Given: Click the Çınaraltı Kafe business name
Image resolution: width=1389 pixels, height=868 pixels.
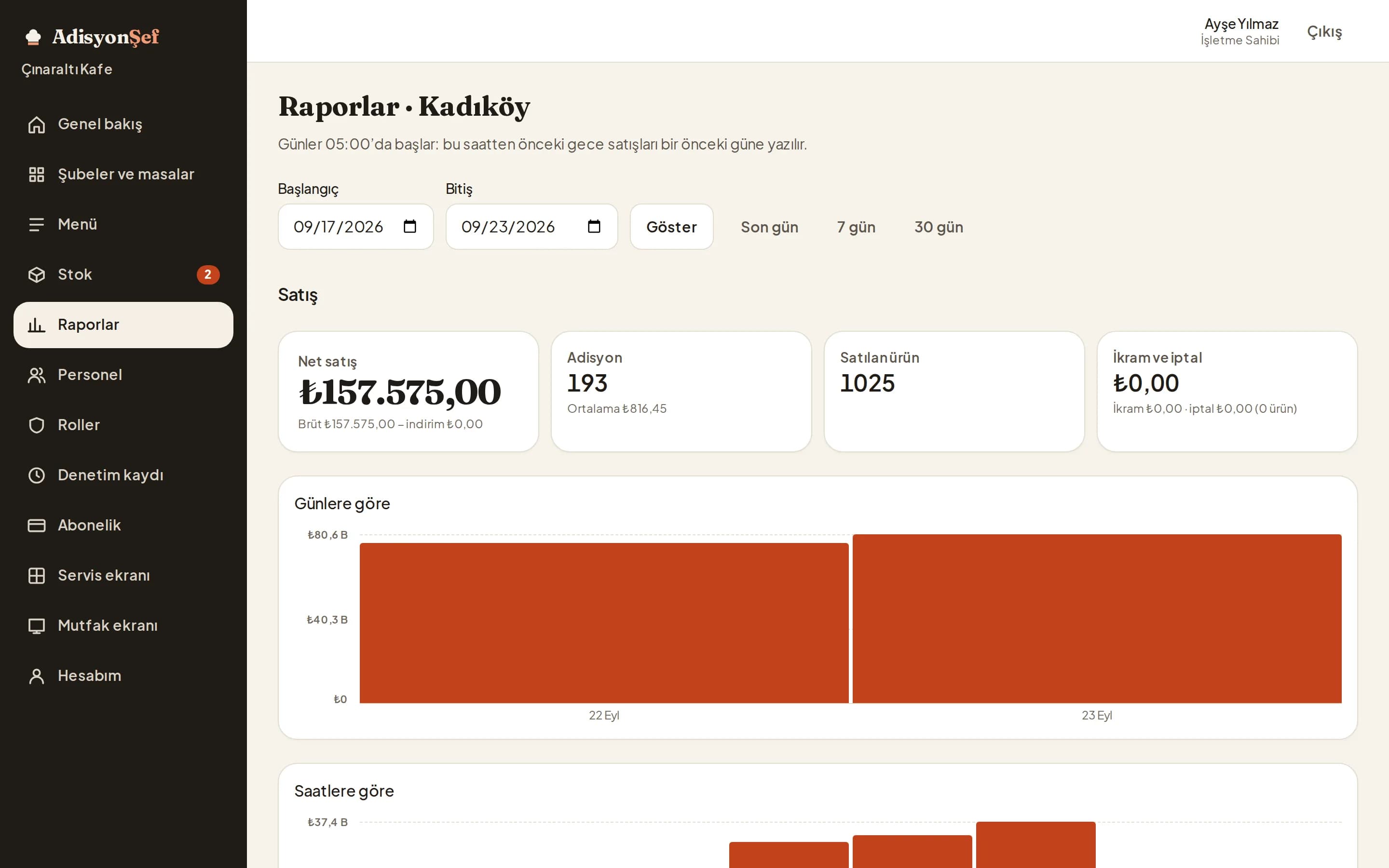Looking at the screenshot, I should 67,69.
